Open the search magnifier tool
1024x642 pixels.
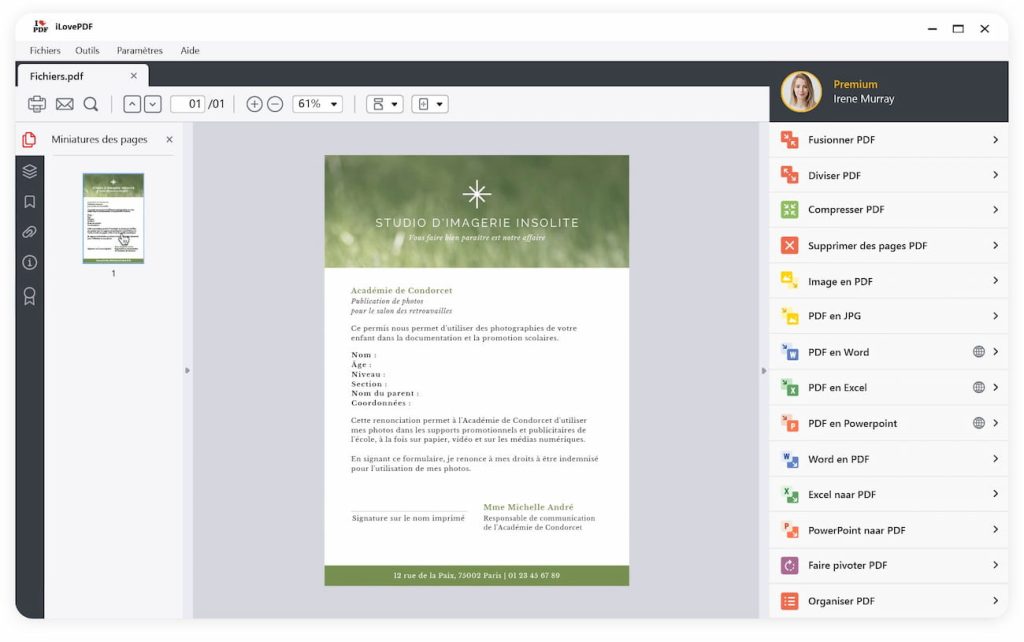coord(91,104)
